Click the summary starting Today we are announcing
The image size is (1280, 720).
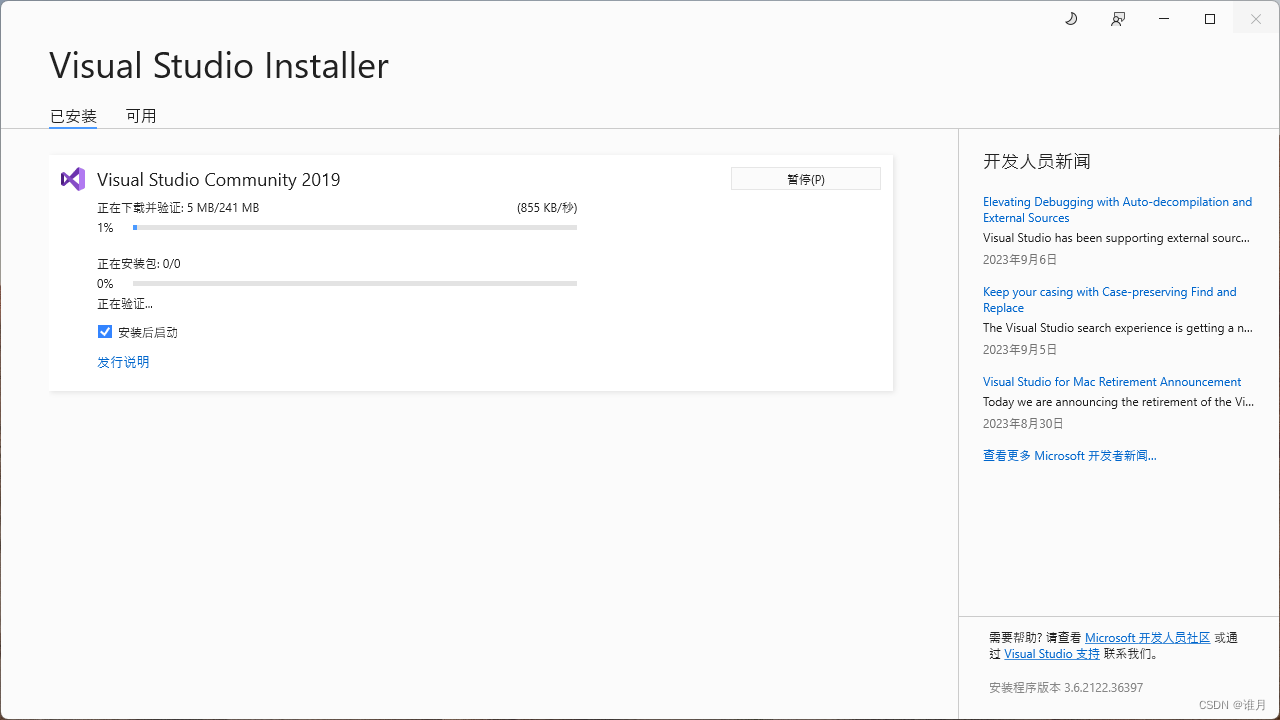[x=1118, y=402]
